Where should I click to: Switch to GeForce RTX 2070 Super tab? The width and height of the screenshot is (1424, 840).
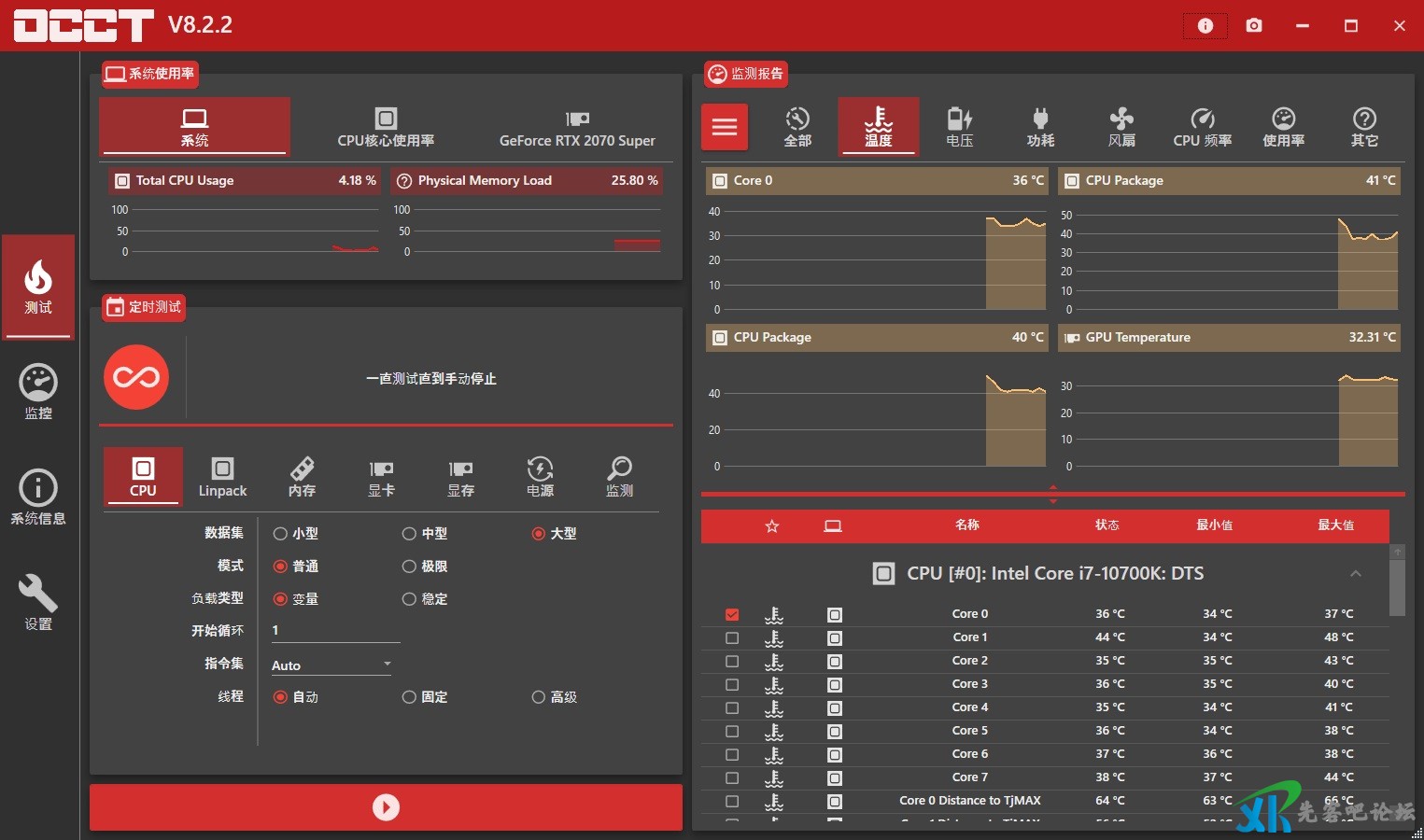[577, 127]
